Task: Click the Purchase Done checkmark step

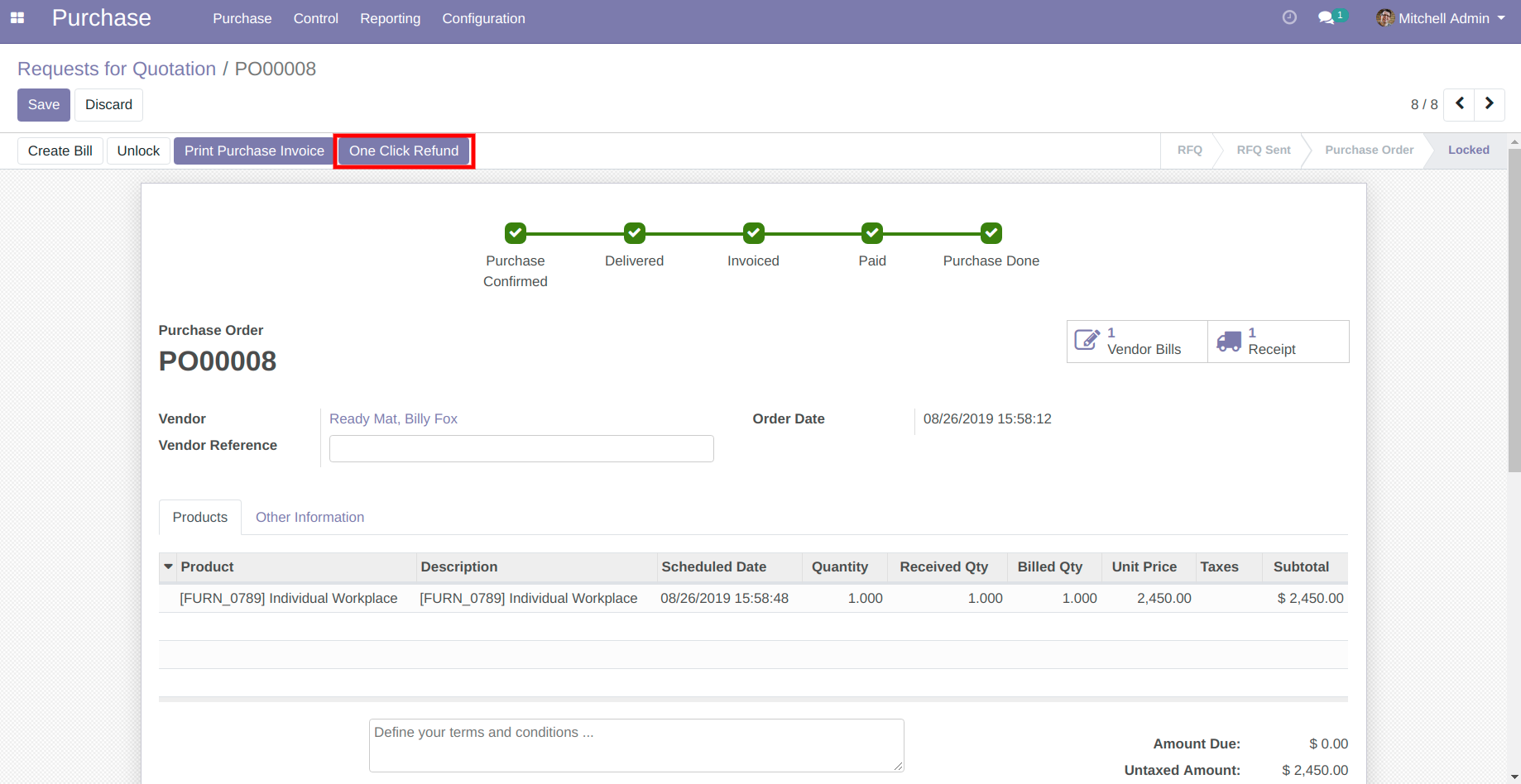Action: (x=991, y=233)
